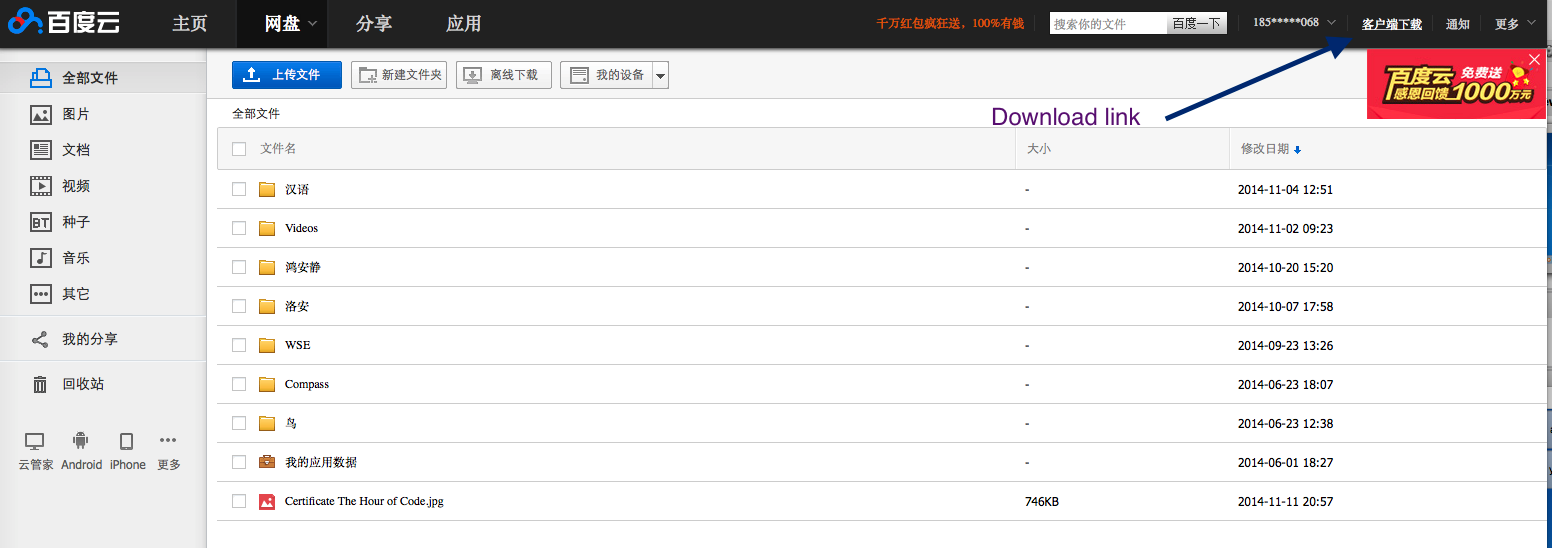Go to the 主页 home tab
This screenshot has width=1552, height=548.
point(190,24)
